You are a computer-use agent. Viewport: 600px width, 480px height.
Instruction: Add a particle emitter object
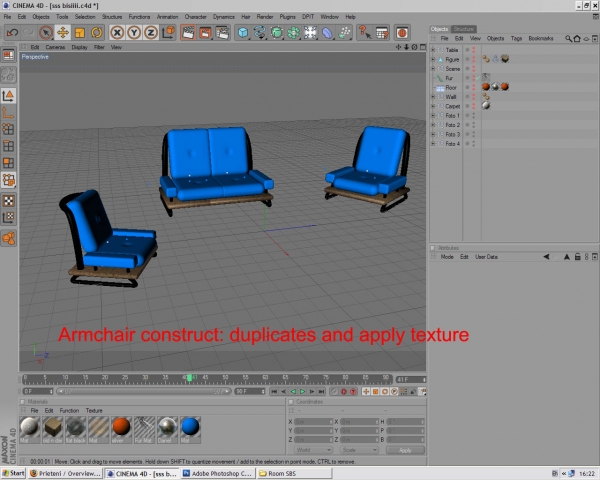[344, 33]
